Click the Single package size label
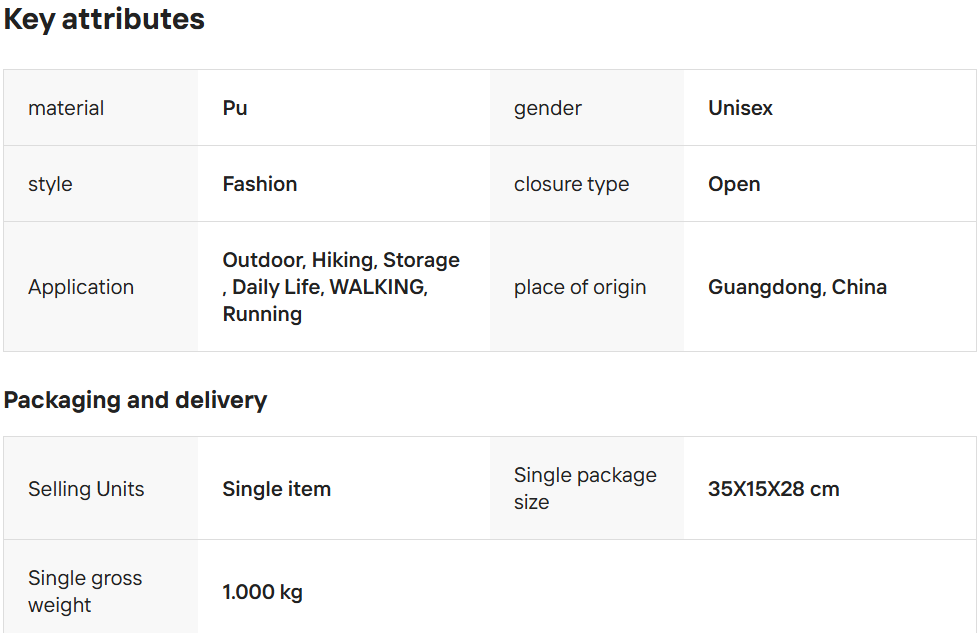978x633 pixels. coord(585,488)
